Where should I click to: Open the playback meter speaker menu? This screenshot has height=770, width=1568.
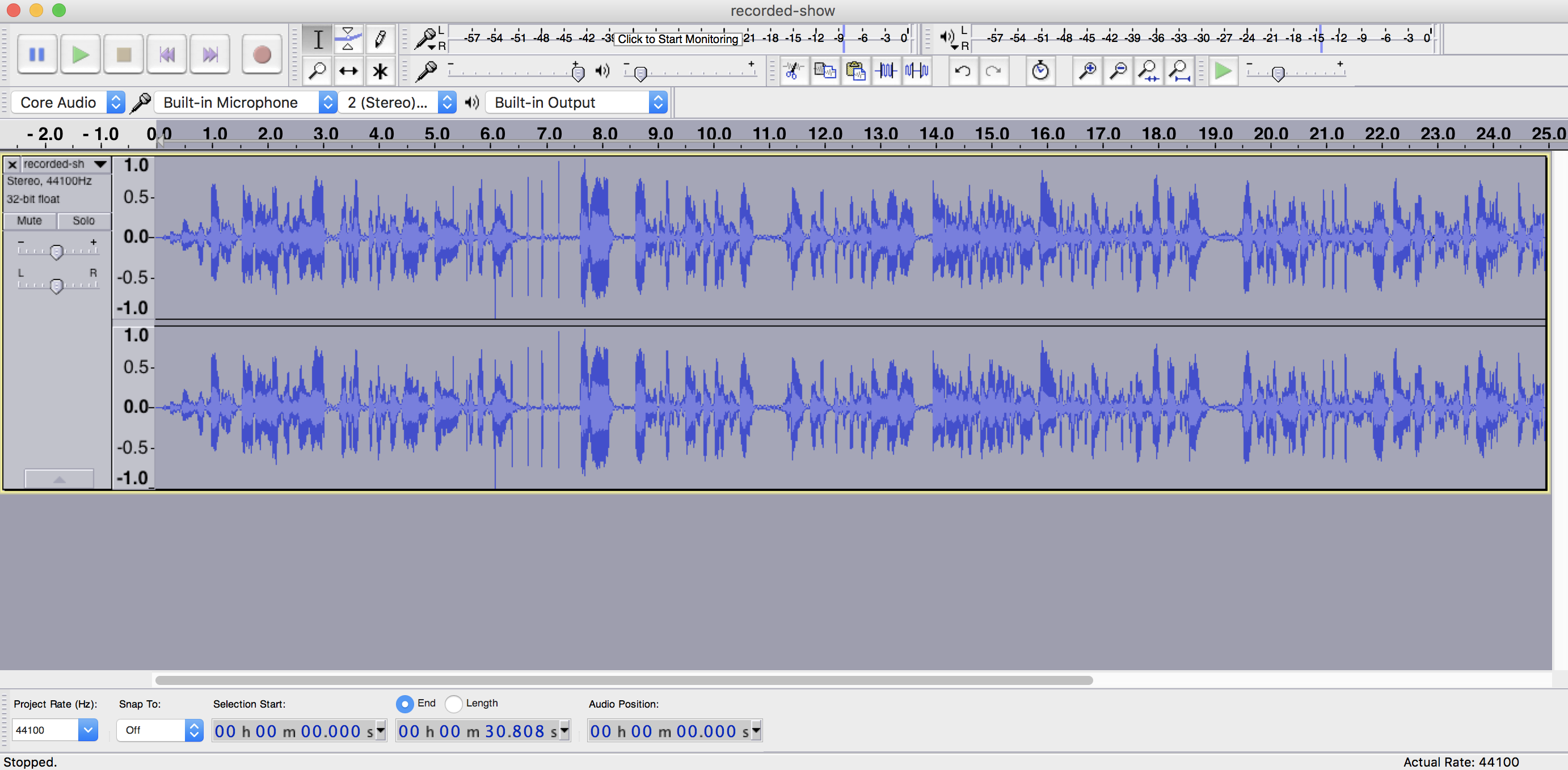tap(949, 39)
